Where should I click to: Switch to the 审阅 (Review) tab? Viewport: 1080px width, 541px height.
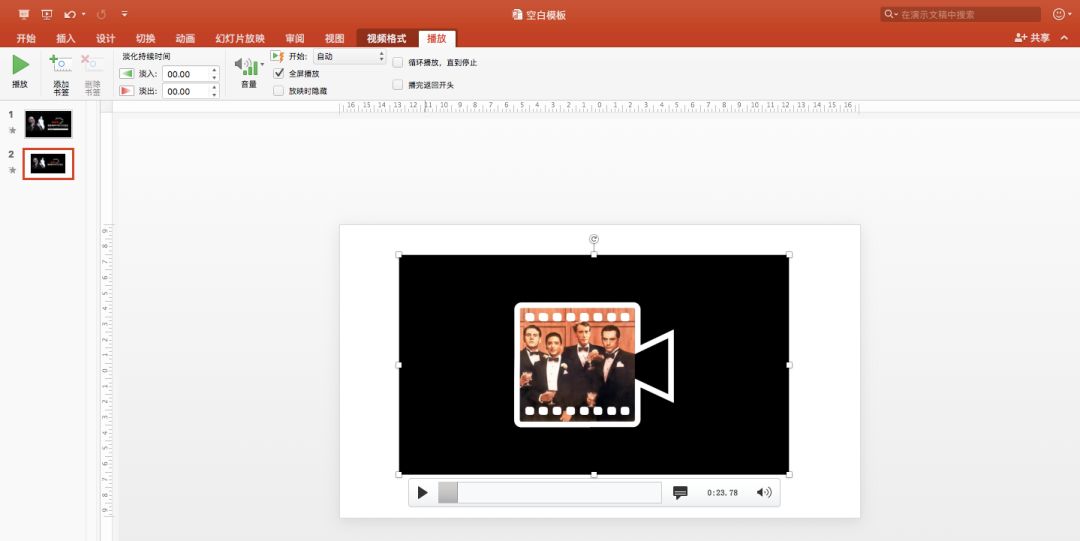point(295,39)
